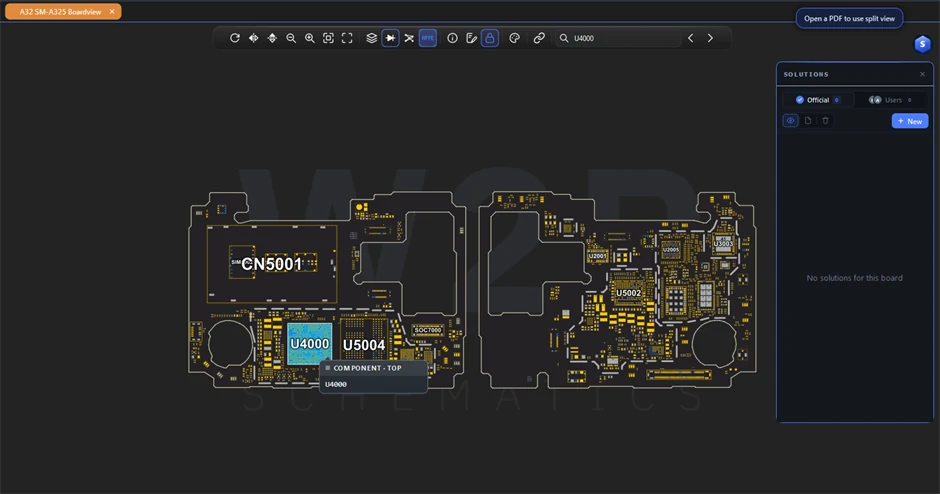Close the A32 SM-A325 Boardview tab
This screenshot has width=940, height=494.
pyautogui.click(x=112, y=11)
